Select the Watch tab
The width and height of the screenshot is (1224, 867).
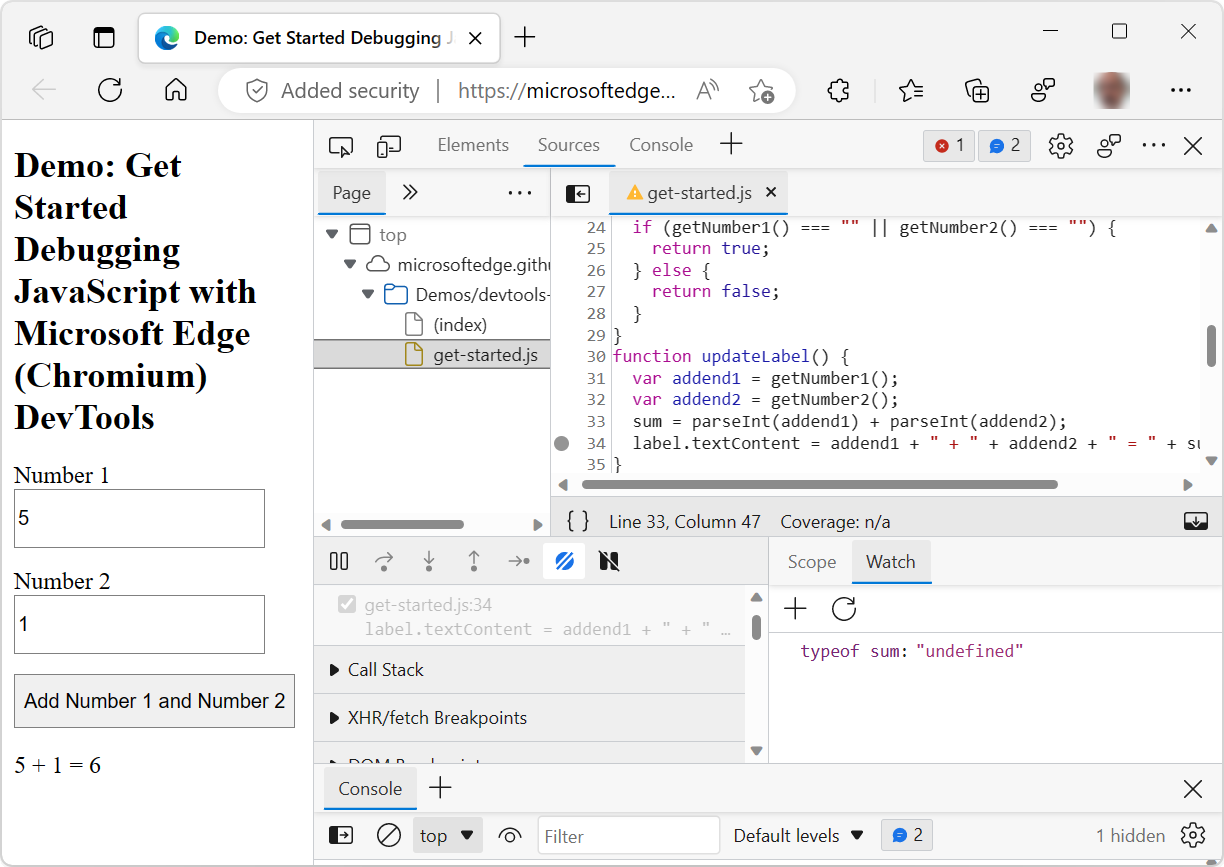pos(891,562)
